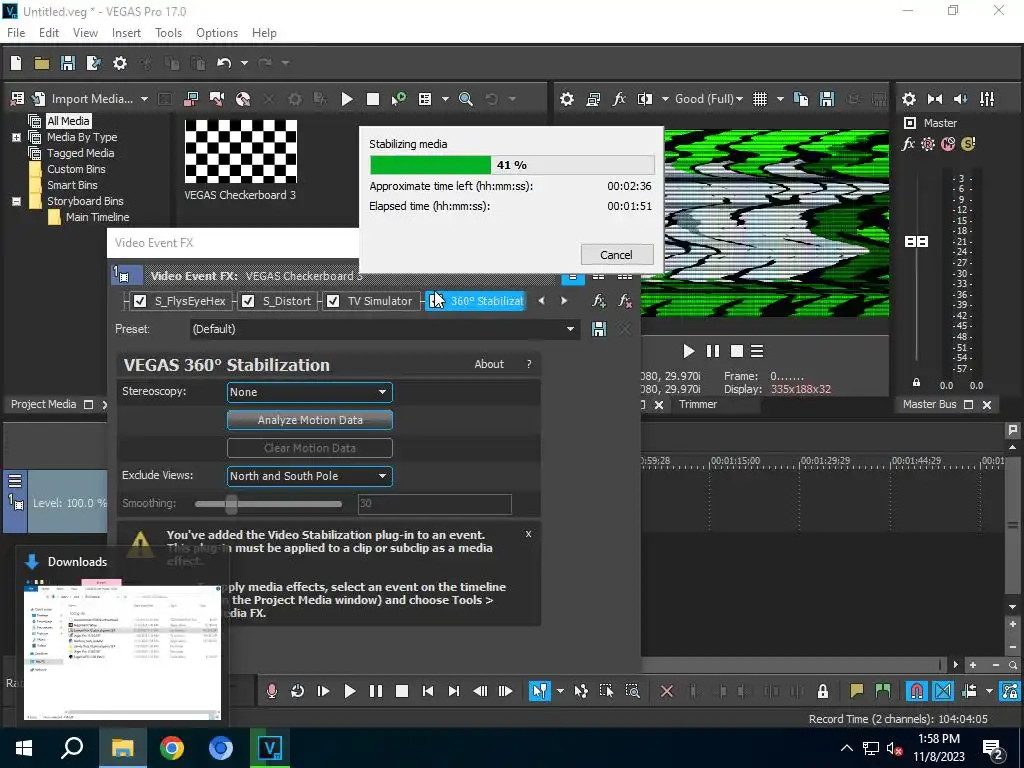This screenshot has width=1024, height=768.
Task: Click the Undo arrow in main toolbar
Action: 224,63
